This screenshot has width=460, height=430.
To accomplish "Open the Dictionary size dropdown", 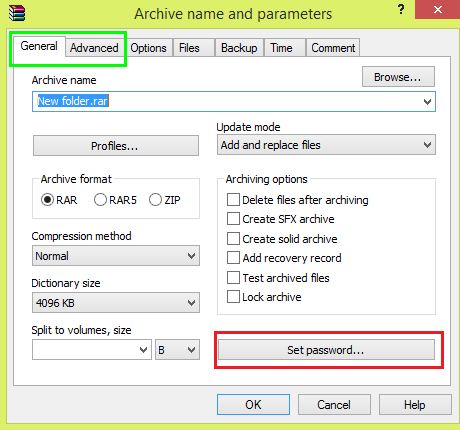I will point(116,303).
